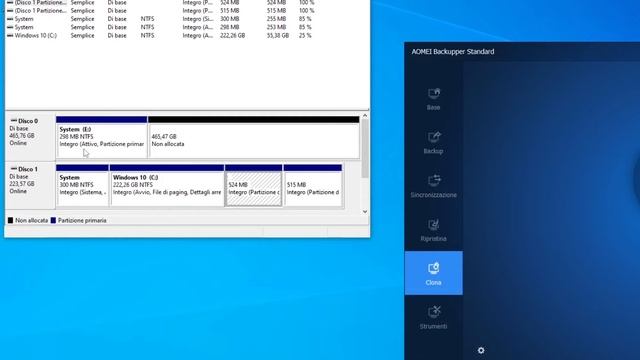Click the Disco 0 disk header
This screenshot has width=640, height=360.
pyautogui.click(x=30, y=136)
